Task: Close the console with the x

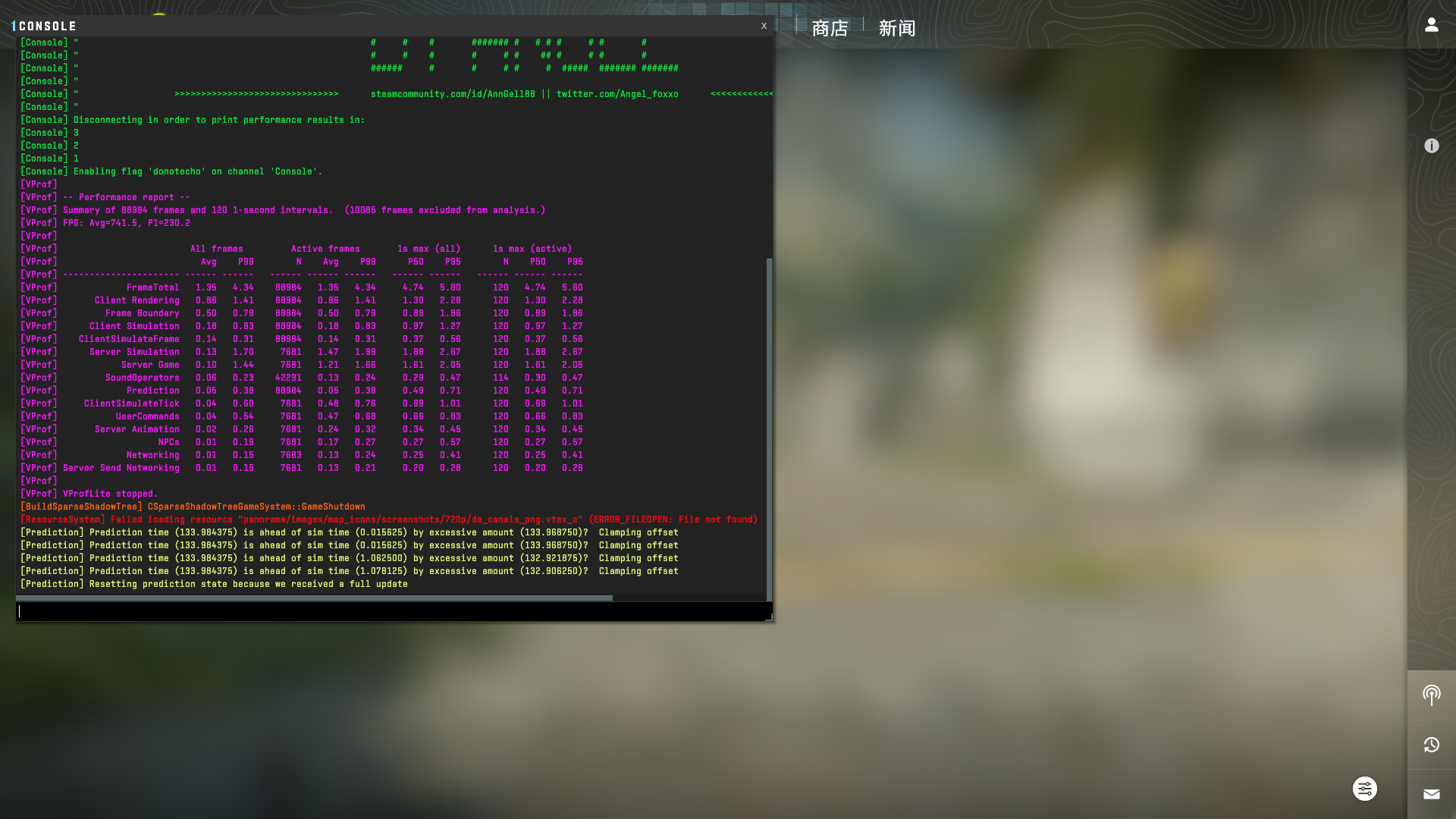Action: click(x=764, y=26)
